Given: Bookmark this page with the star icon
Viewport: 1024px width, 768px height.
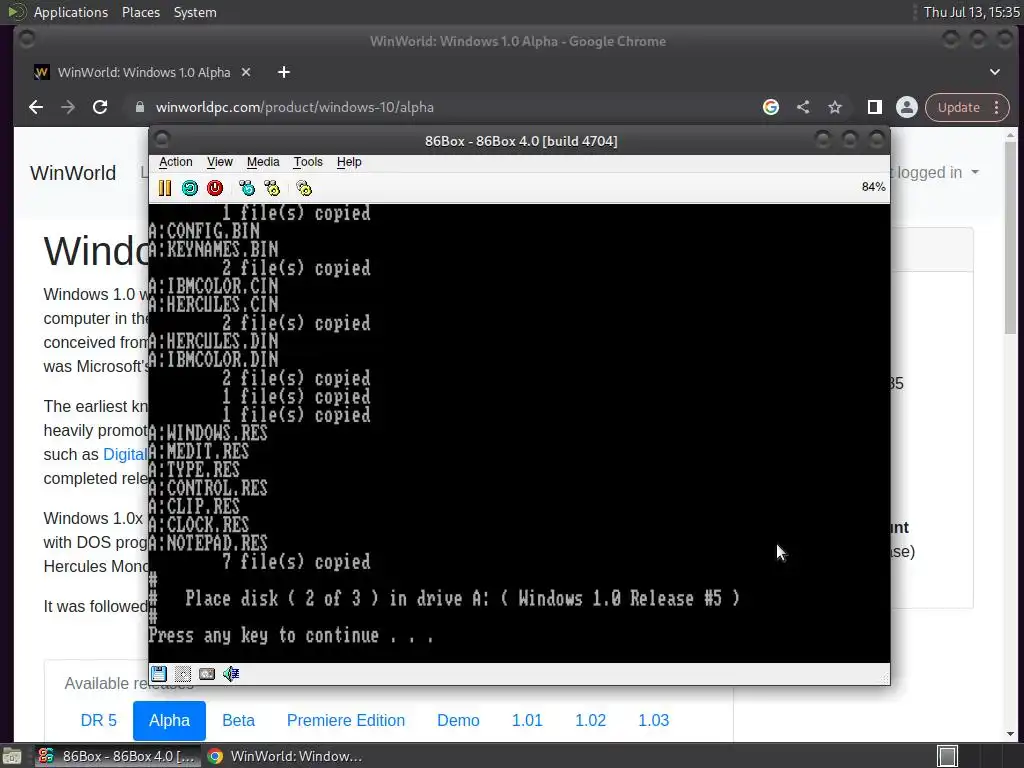Looking at the screenshot, I should [x=835, y=107].
